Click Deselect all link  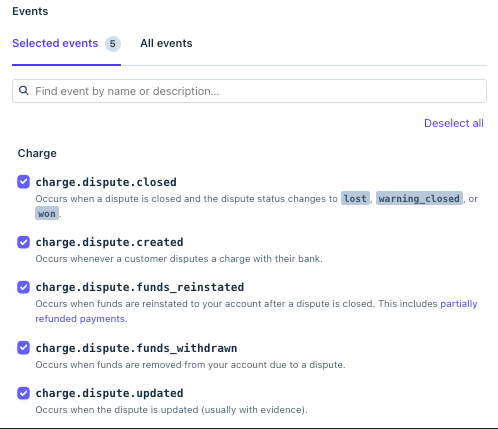[x=454, y=123]
